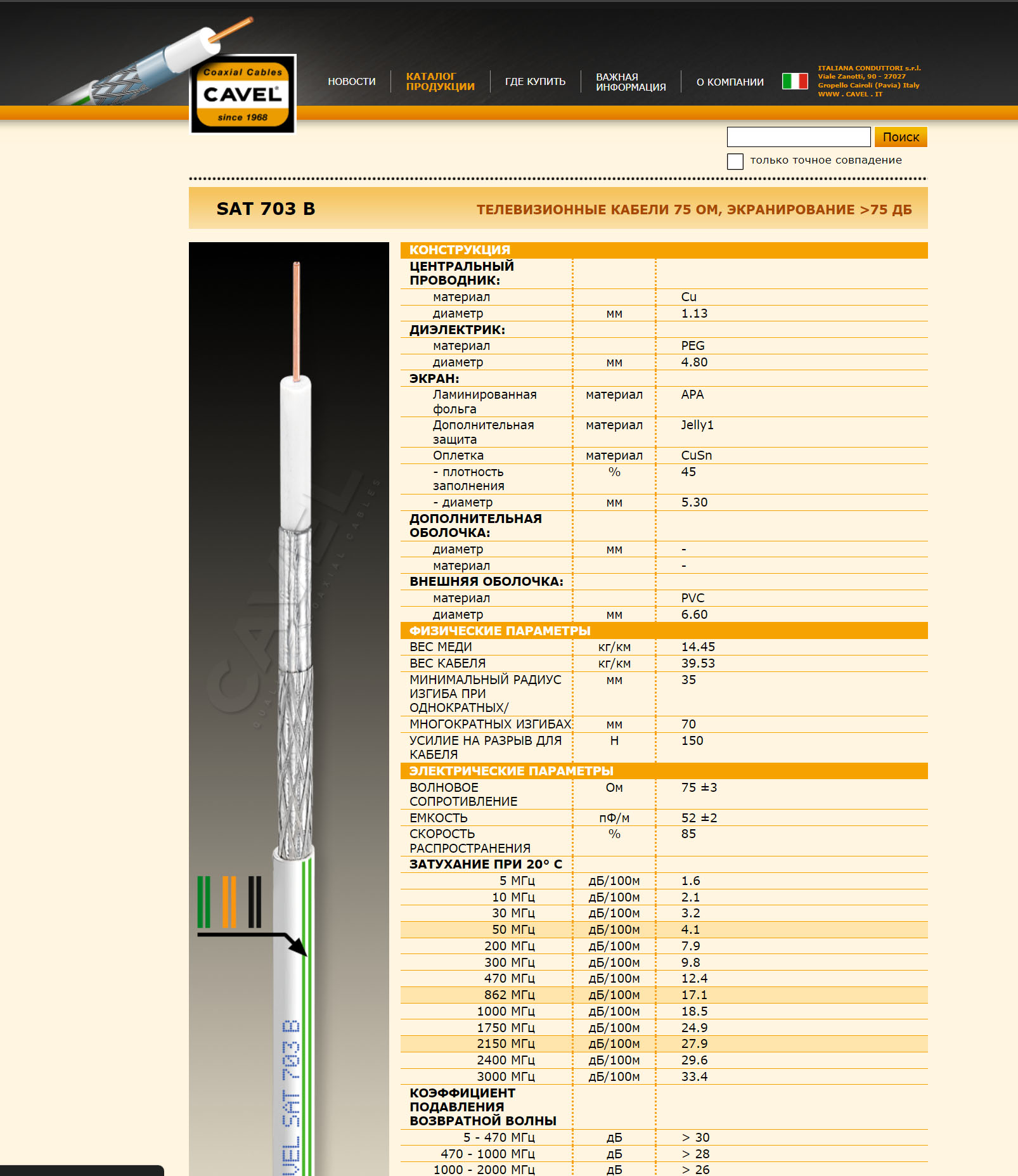Click the PEG dielectric material value
1018x1176 pixels.
coord(693,346)
